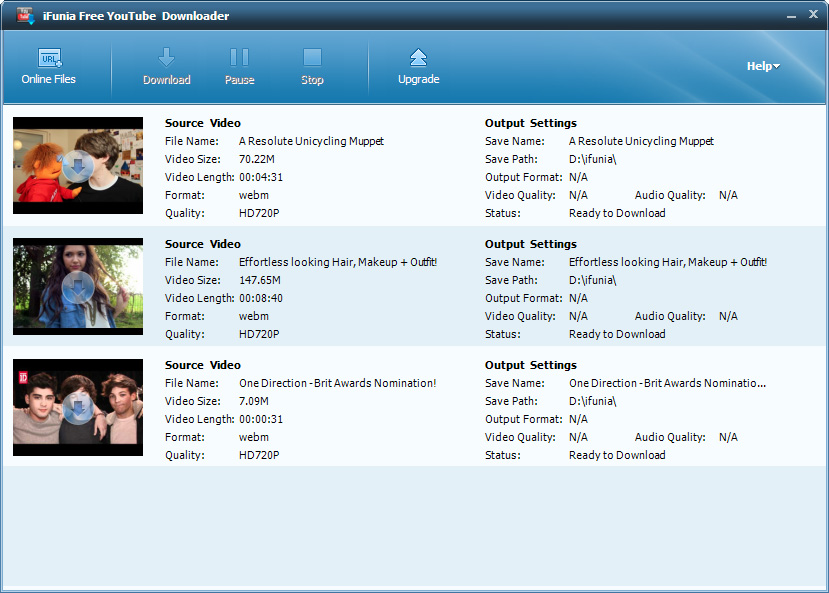Click 'Ready to Download' status of Muppet video
Viewport: 829px width, 593px height.
point(617,213)
